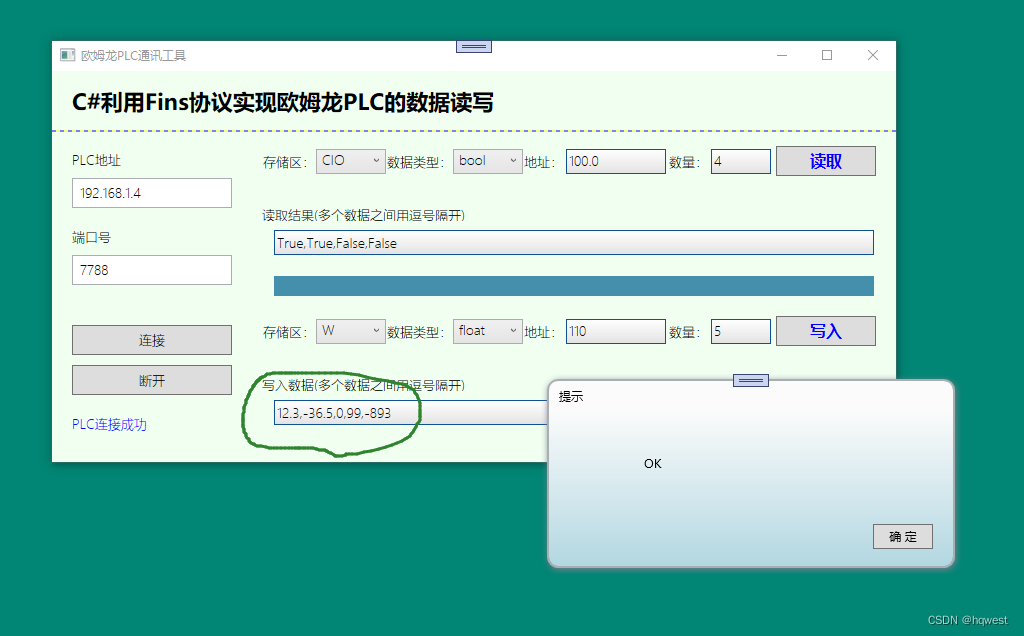Focus the PLC address field 192.168.1.4

click(x=152, y=193)
